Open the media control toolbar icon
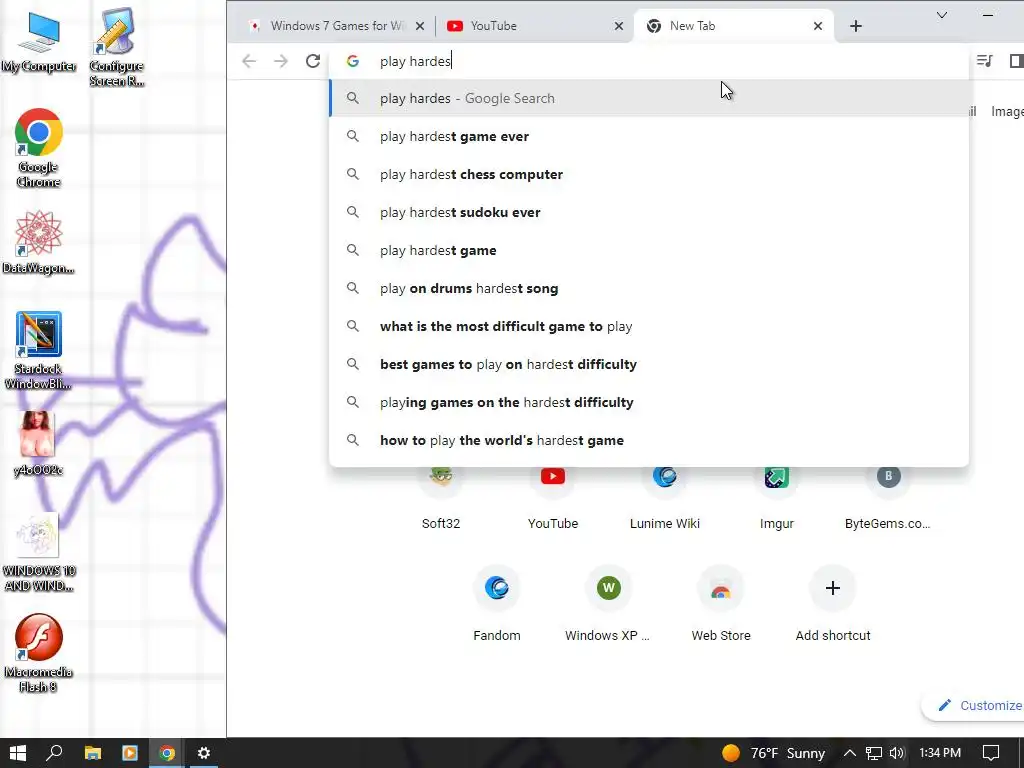This screenshot has height=768, width=1024. pos(984,61)
